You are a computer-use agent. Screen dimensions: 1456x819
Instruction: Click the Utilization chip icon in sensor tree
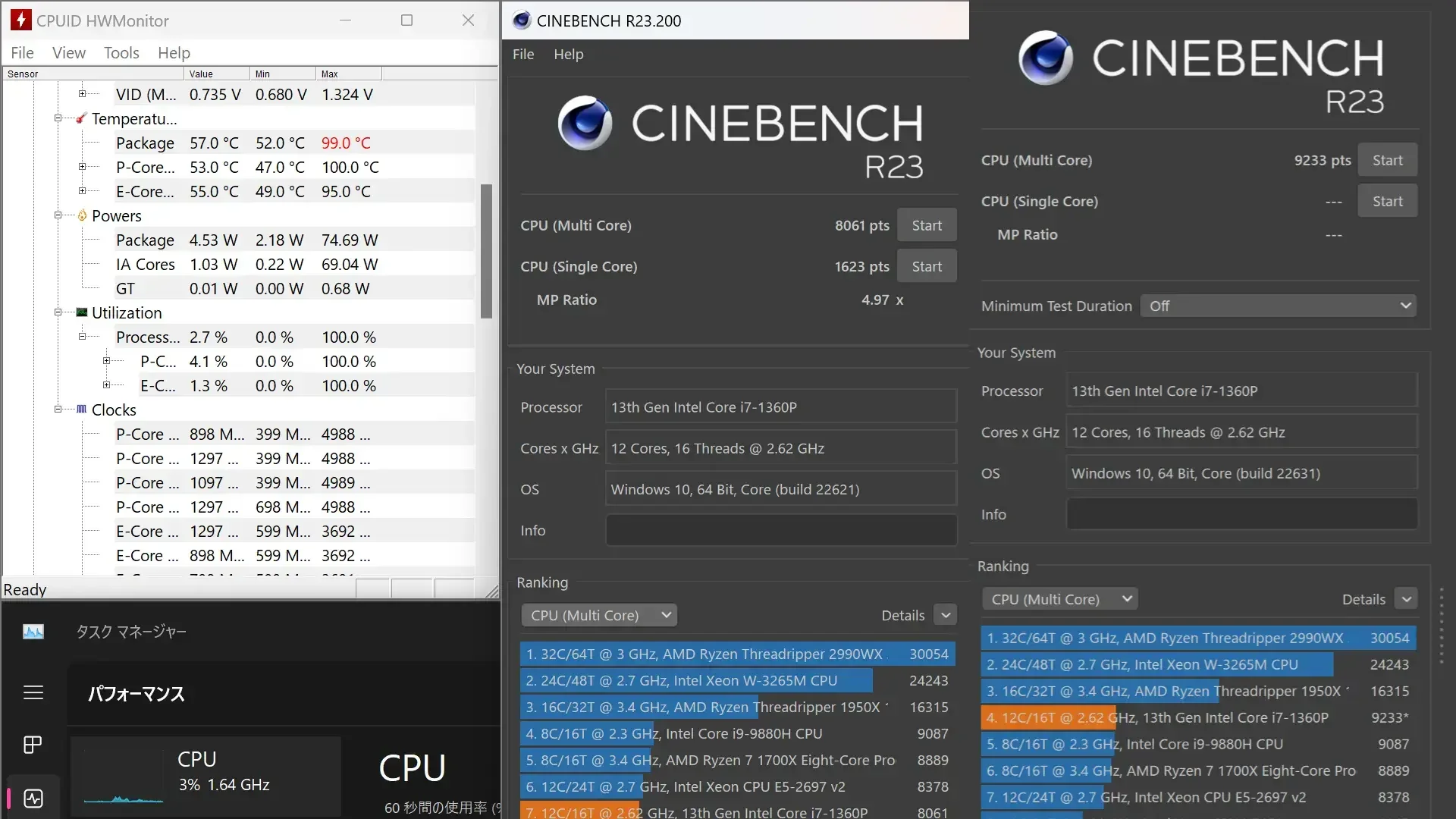click(82, 312)
